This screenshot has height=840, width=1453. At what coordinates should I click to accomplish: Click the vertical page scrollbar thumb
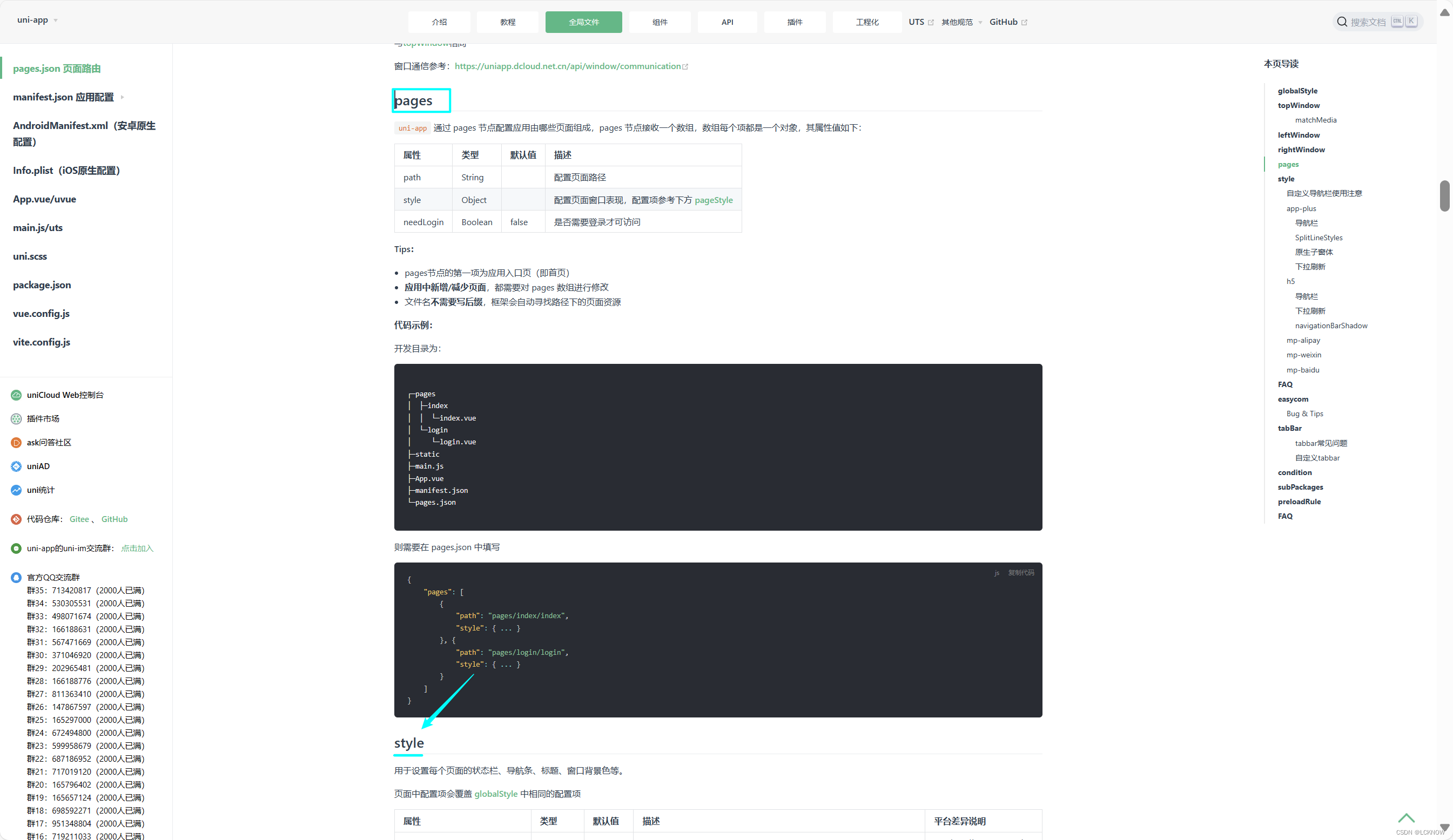1444,196
